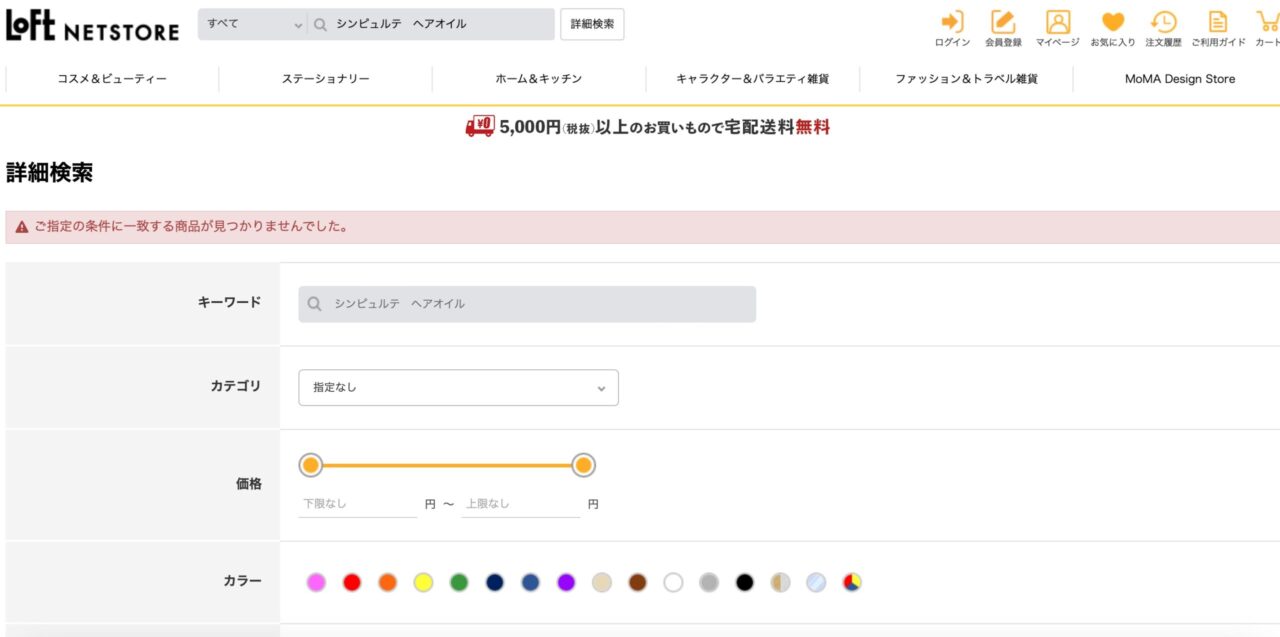This screenshot has height=637, width=1280.
Task: Select the red color swatch
Action: point(352,582)
